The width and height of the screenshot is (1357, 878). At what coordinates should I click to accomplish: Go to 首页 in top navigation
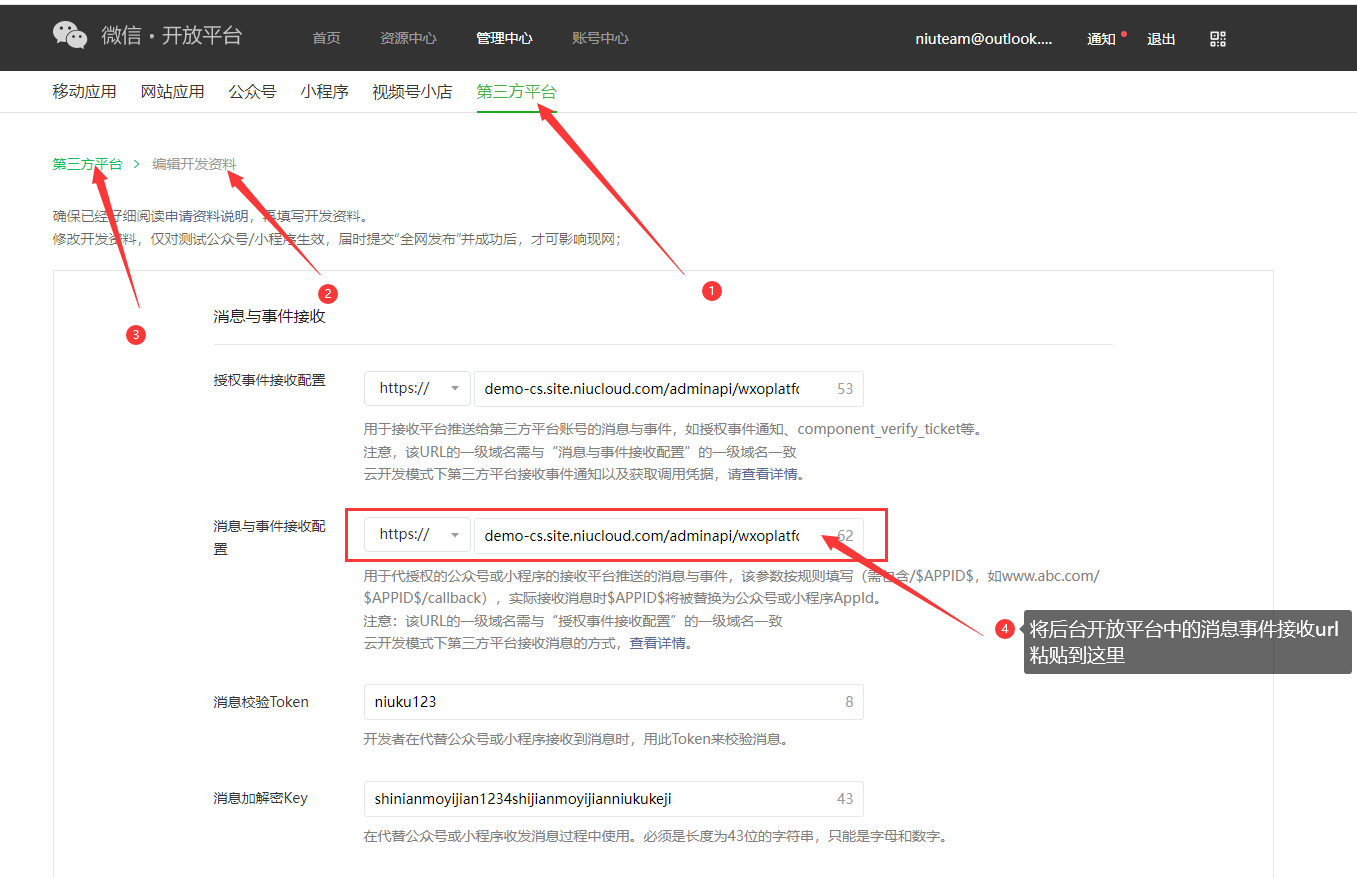(326, 38)
